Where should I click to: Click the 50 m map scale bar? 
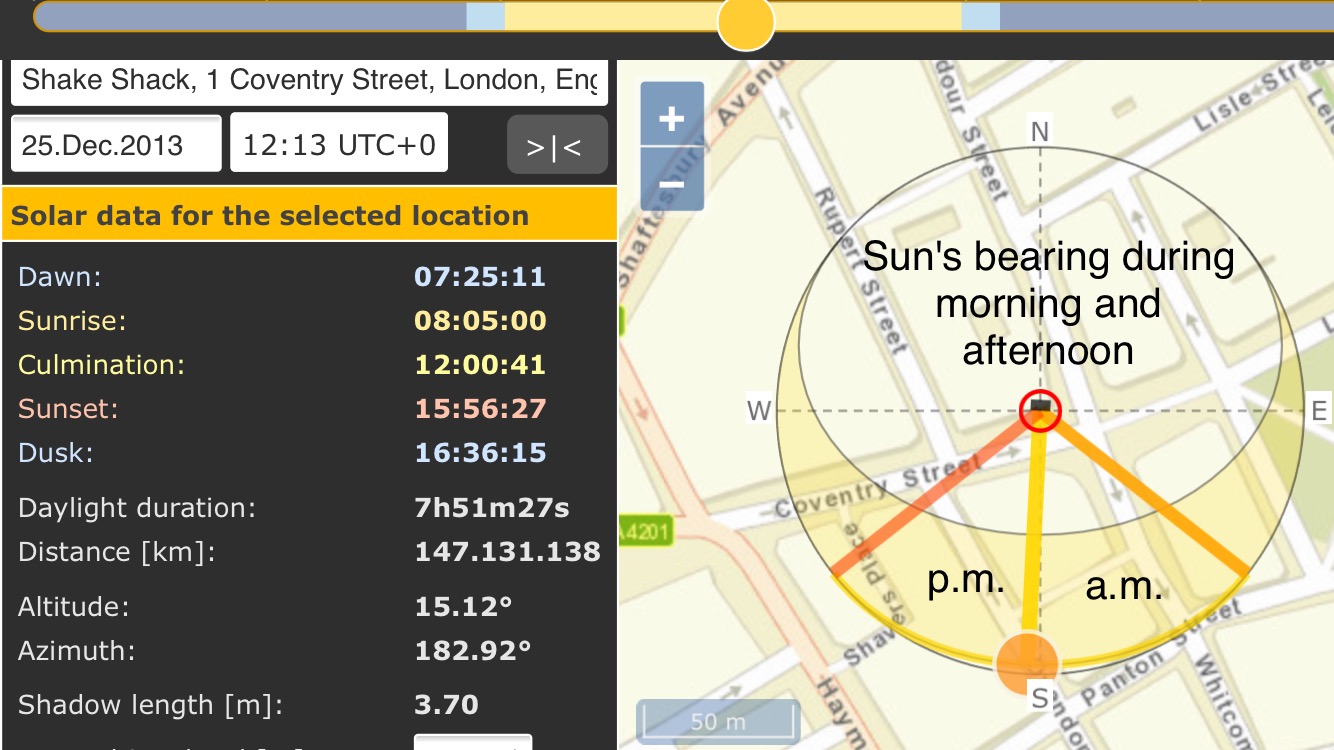[718, 721]
